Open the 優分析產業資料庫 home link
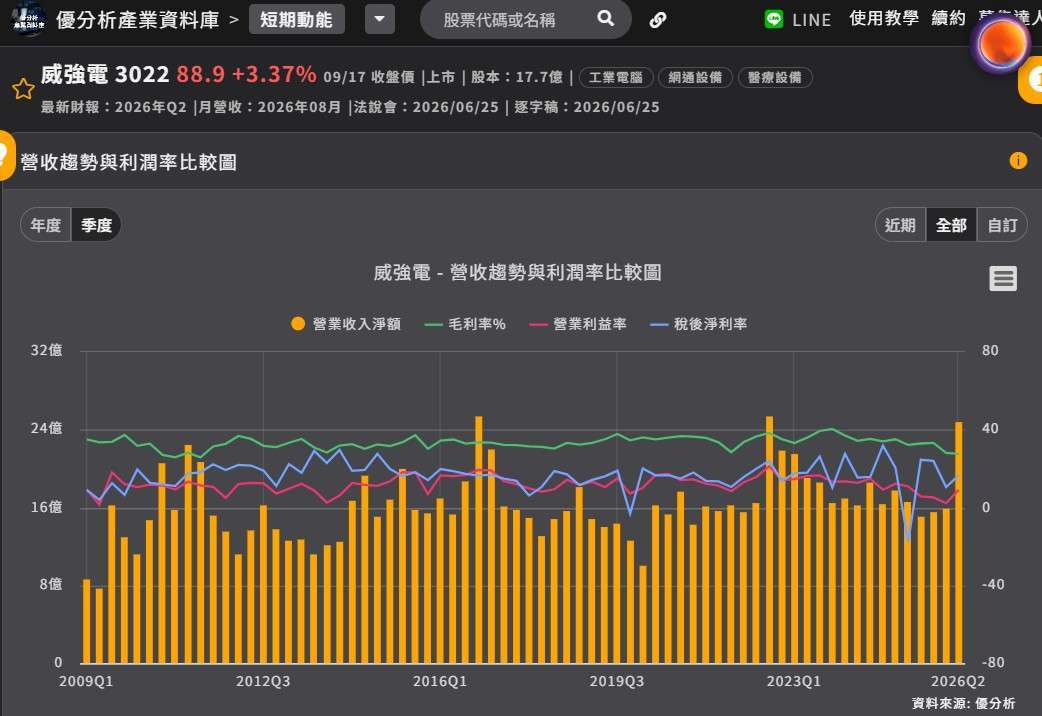The height and width of the screenshot is (716, 1042). tap(138, 20)
